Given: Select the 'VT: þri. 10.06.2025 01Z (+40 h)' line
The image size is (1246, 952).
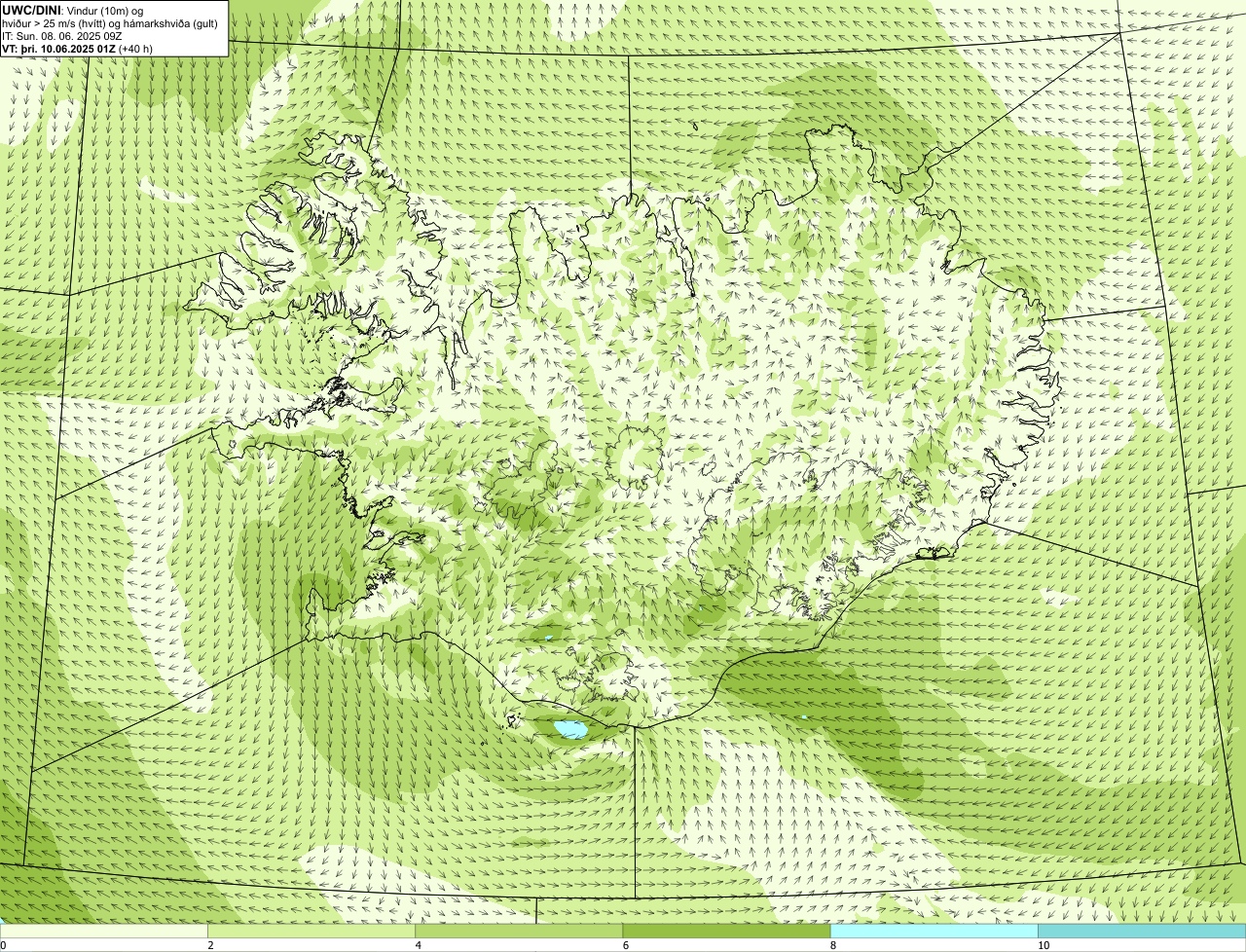Looking at the screenshot, I should pyautogui.click(x=77, y=48).
